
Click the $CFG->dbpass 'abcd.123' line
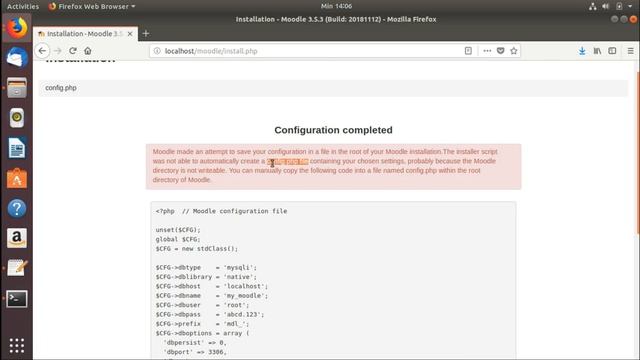pos(210,314)
